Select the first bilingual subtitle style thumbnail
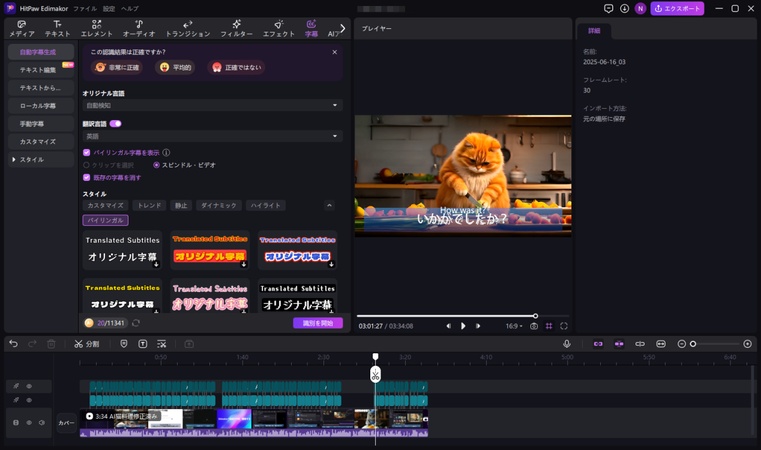Image resolution: width=761 pixels, height=450 pixels. click(123, 250)
